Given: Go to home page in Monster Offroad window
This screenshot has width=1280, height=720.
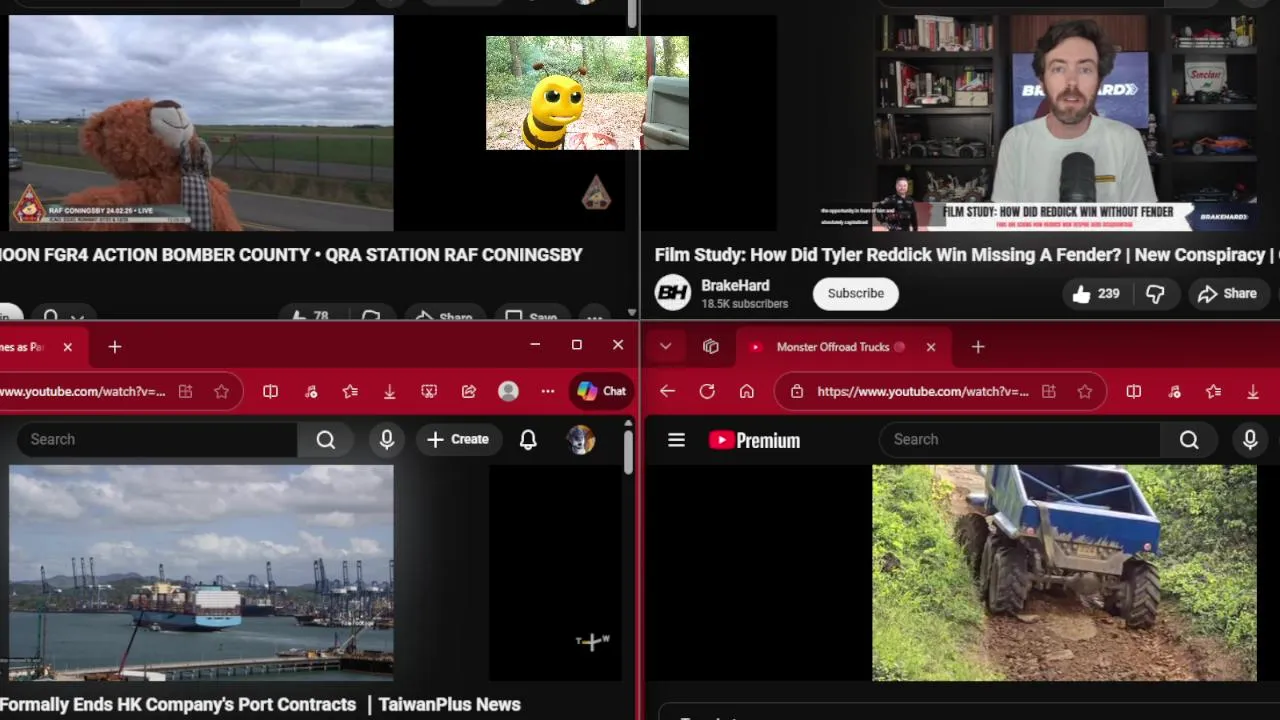Looking at the screenshot, I should 746,392.
